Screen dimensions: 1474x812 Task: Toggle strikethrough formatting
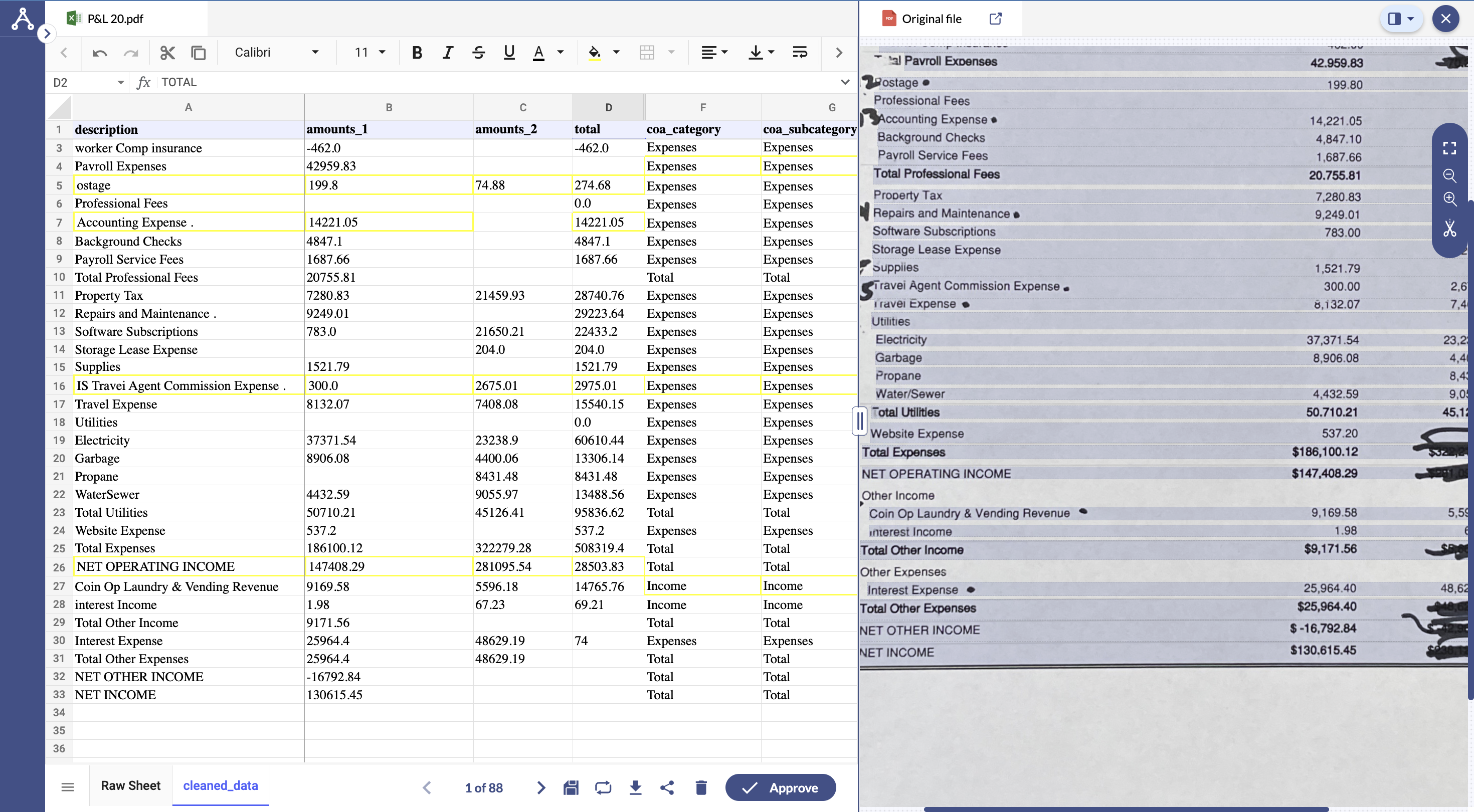pyautogui.click(x=478, y=53)
